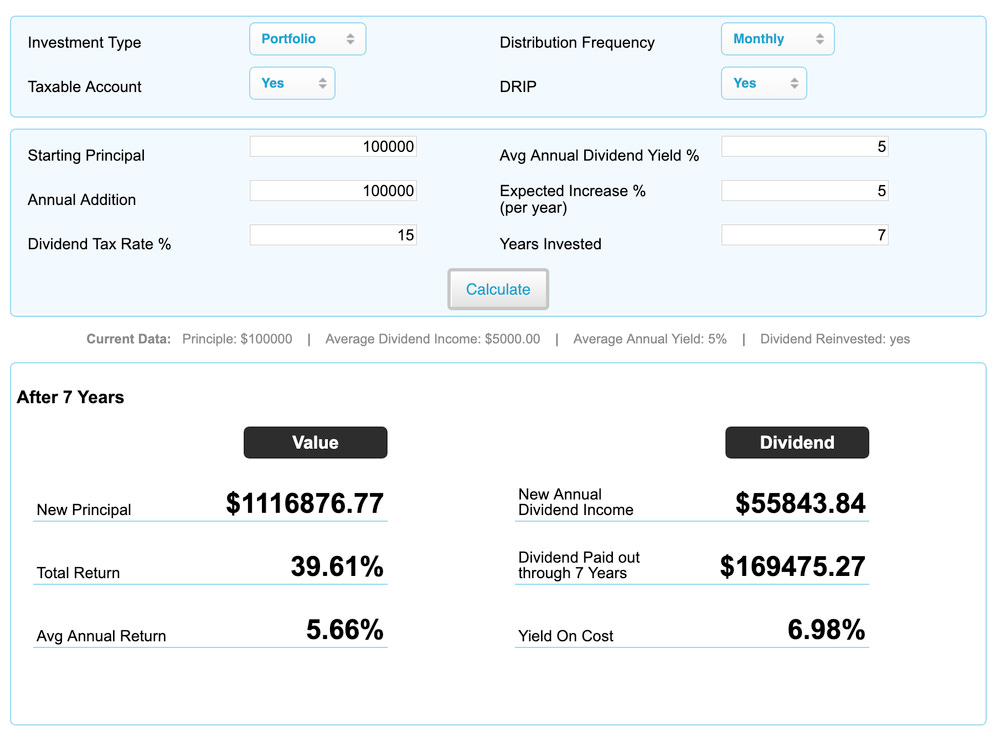Screen dimensions: 1000x740
Task: Click the 'New Annual Dividend Income' label
Action: click(576, 502)
